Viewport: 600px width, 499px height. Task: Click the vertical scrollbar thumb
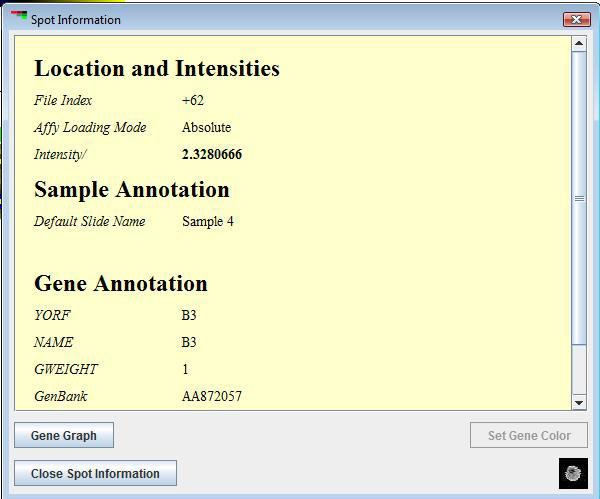coord(579,198)
